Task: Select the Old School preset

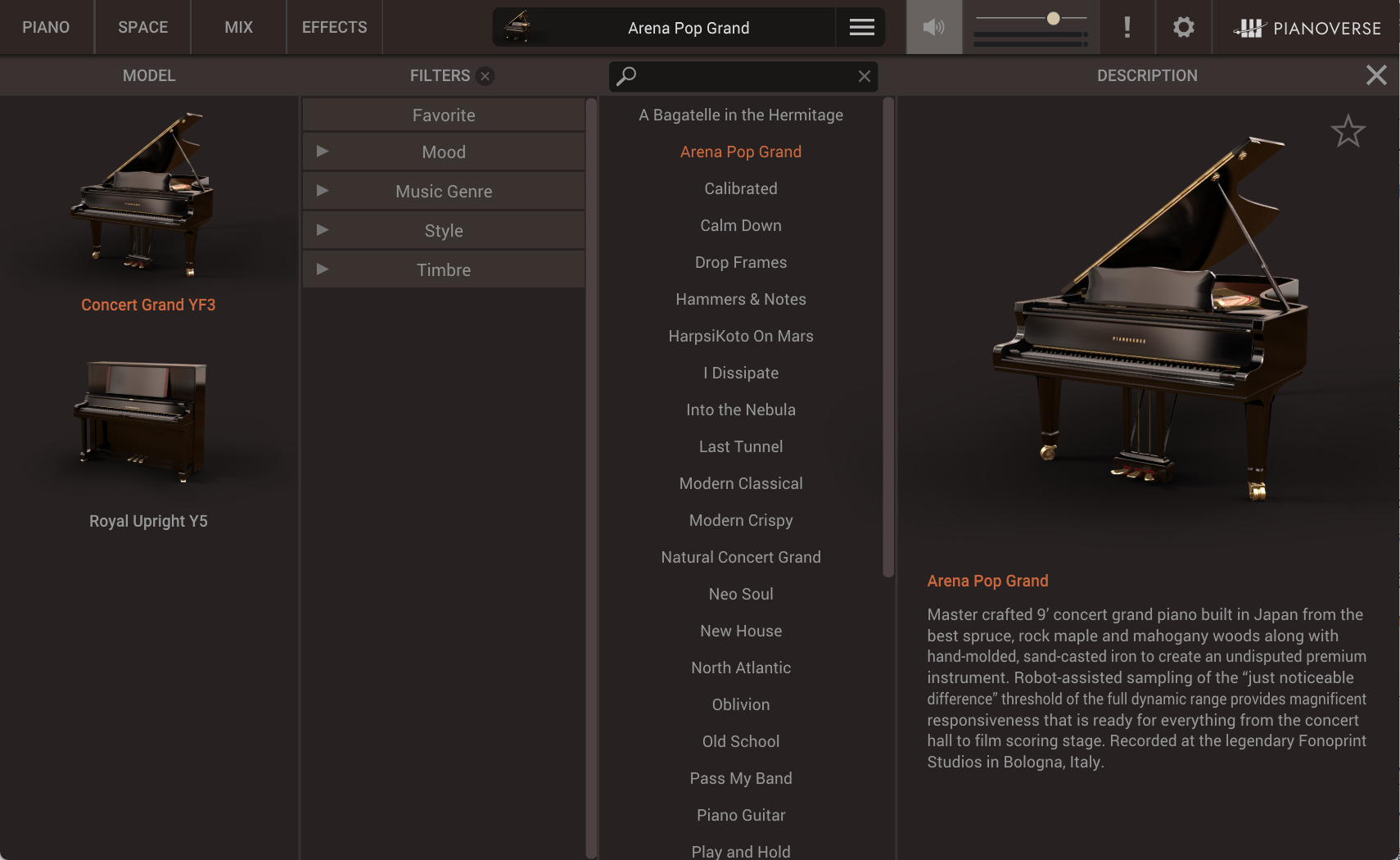Action: (741, 741)
